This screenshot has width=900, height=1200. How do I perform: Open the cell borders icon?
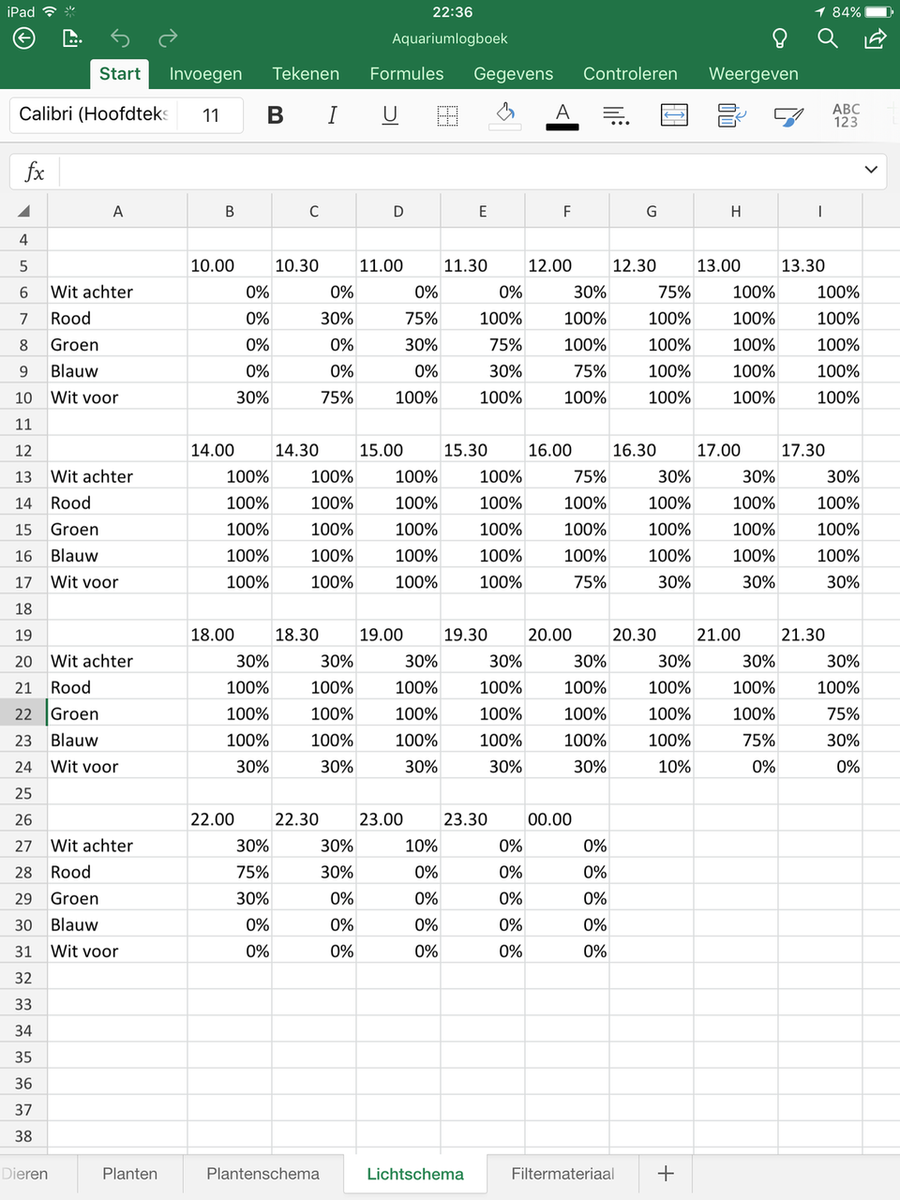point(448,115)
